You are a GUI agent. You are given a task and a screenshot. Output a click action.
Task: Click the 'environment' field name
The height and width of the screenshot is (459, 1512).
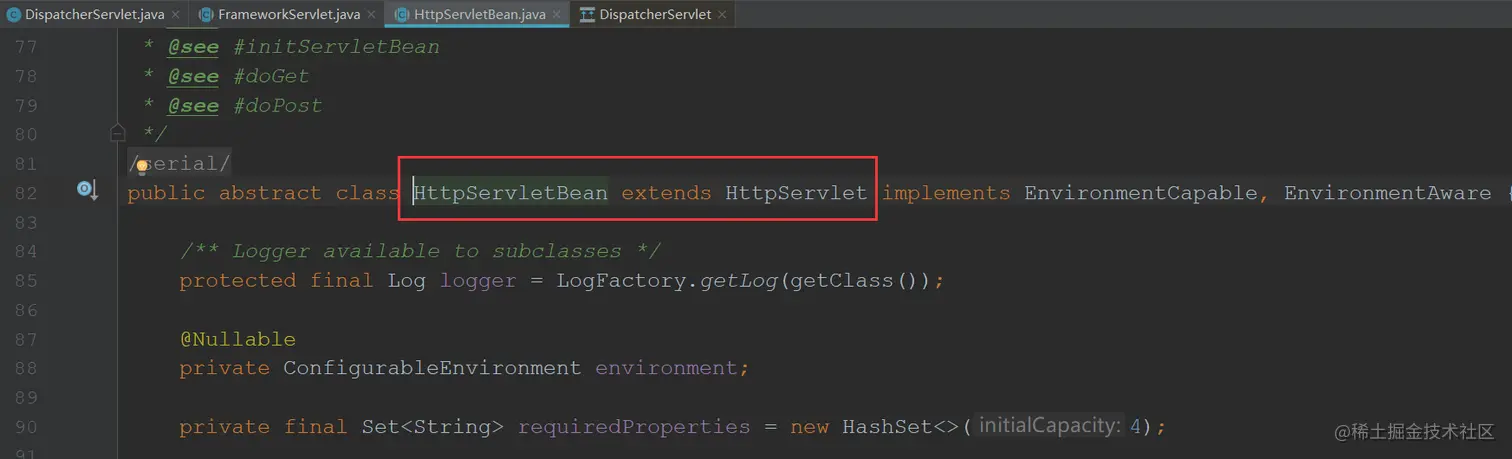tap(667, 368)
